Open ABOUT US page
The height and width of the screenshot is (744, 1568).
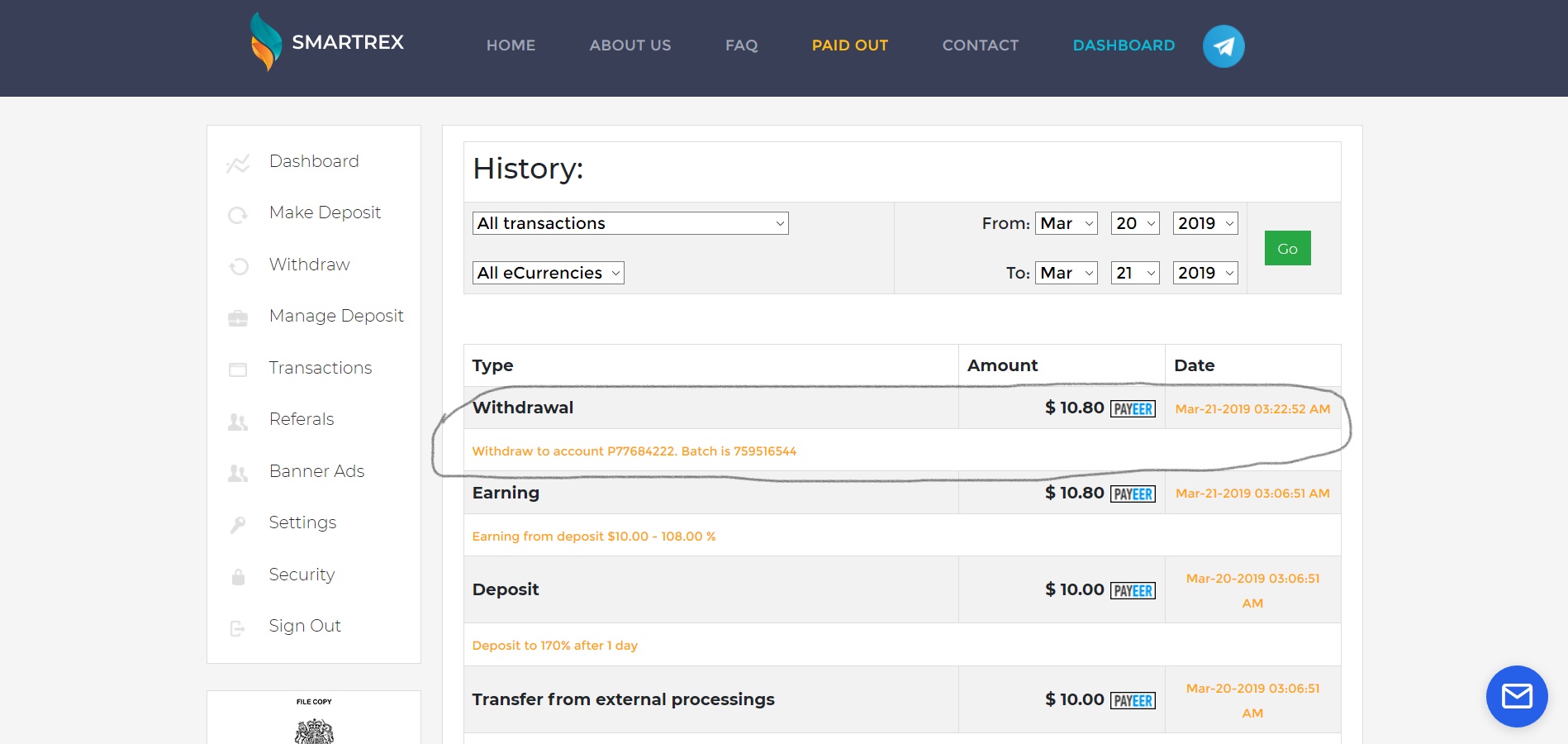click(x=630, y=45)
